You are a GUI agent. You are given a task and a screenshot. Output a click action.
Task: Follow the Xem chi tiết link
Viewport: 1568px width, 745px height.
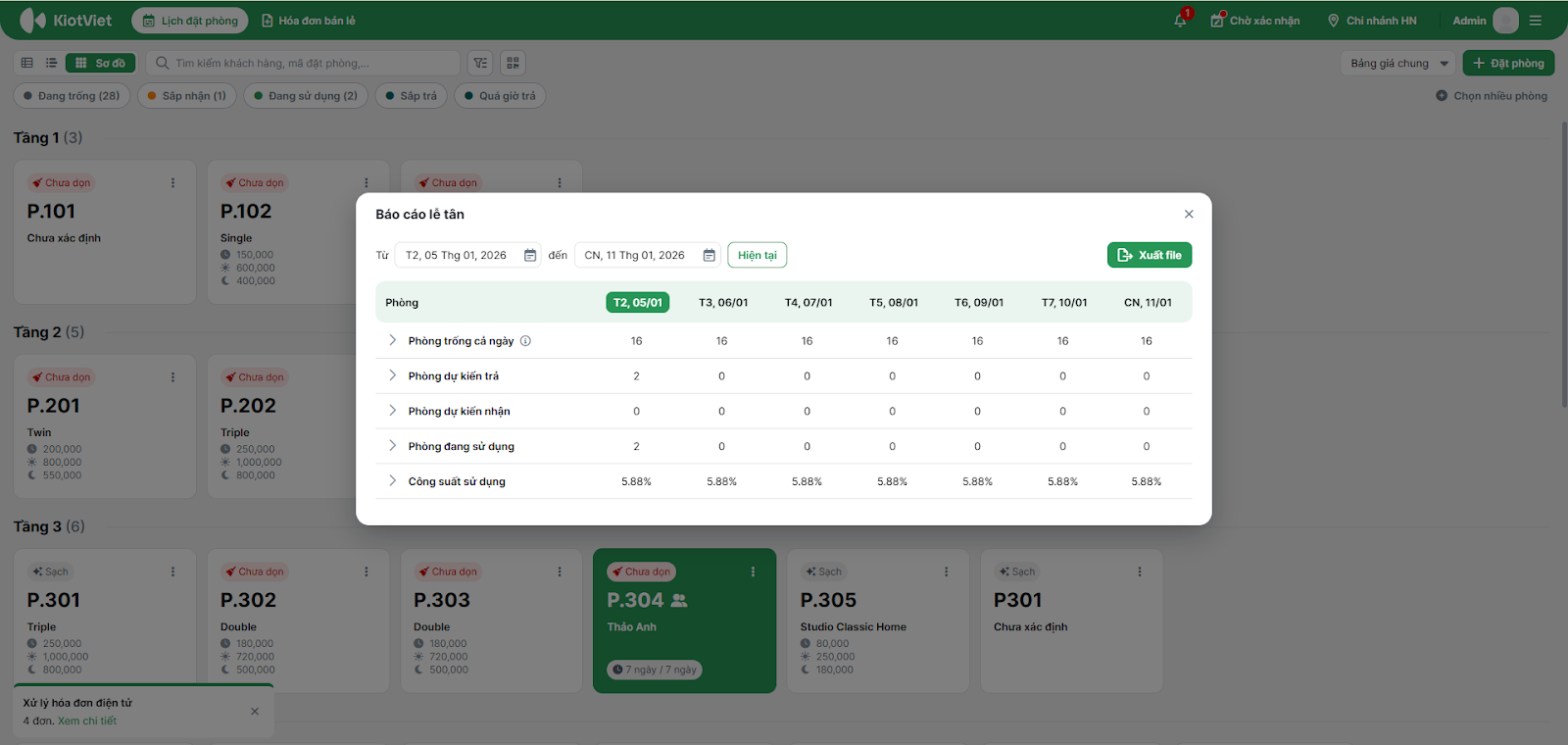click(x=87, y=720)
